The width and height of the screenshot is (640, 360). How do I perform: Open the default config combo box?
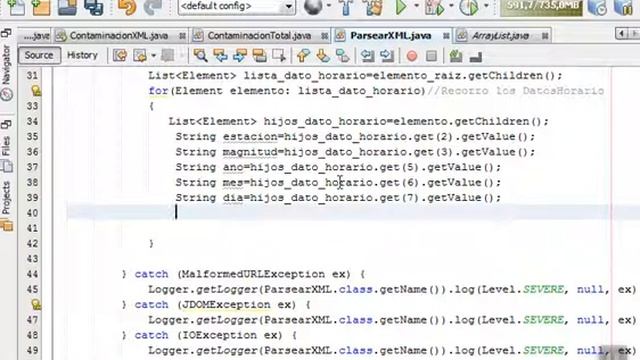236,7
